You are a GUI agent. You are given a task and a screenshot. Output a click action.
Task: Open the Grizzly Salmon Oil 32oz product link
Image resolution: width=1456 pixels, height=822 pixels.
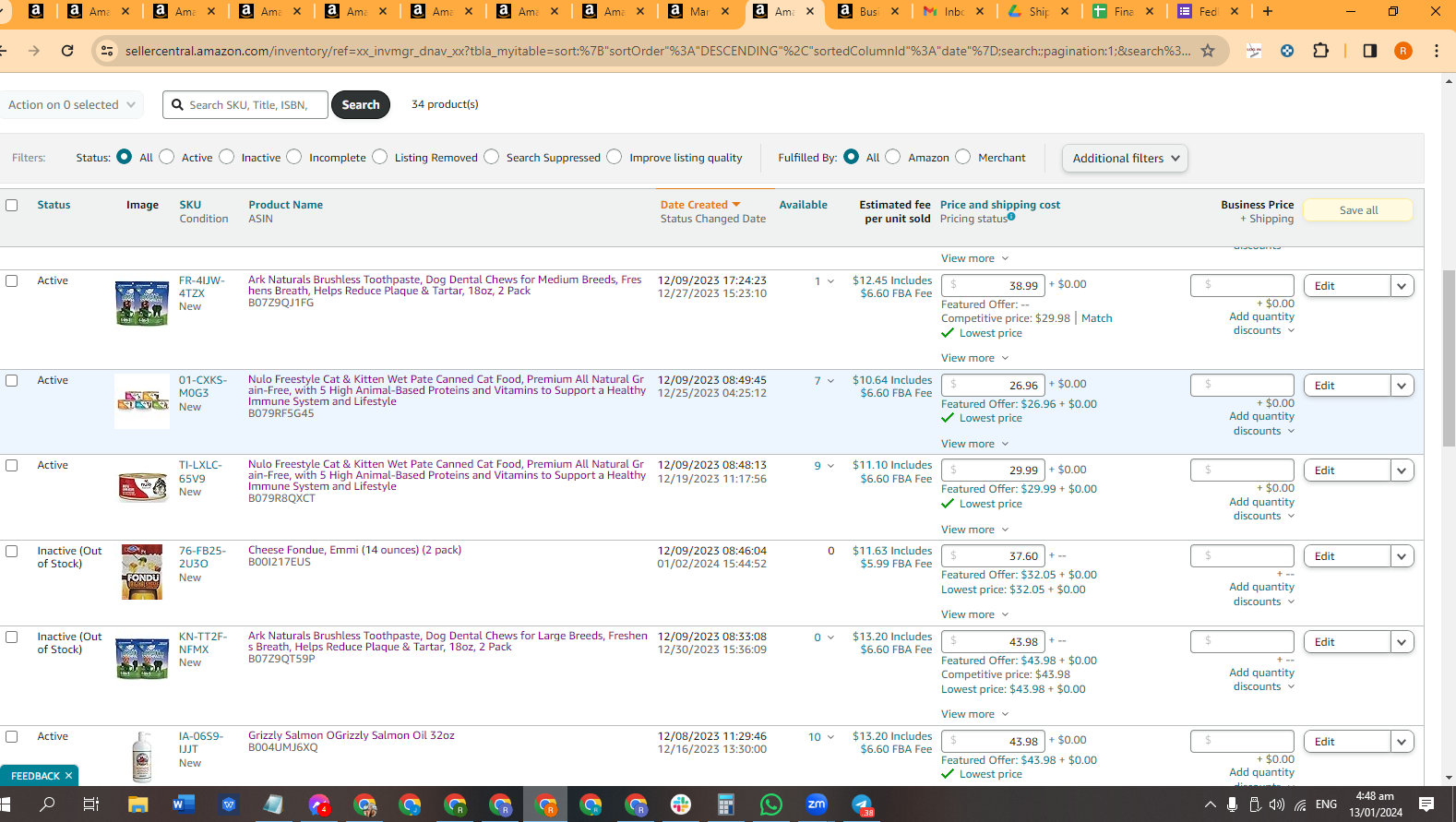point(352,735)
